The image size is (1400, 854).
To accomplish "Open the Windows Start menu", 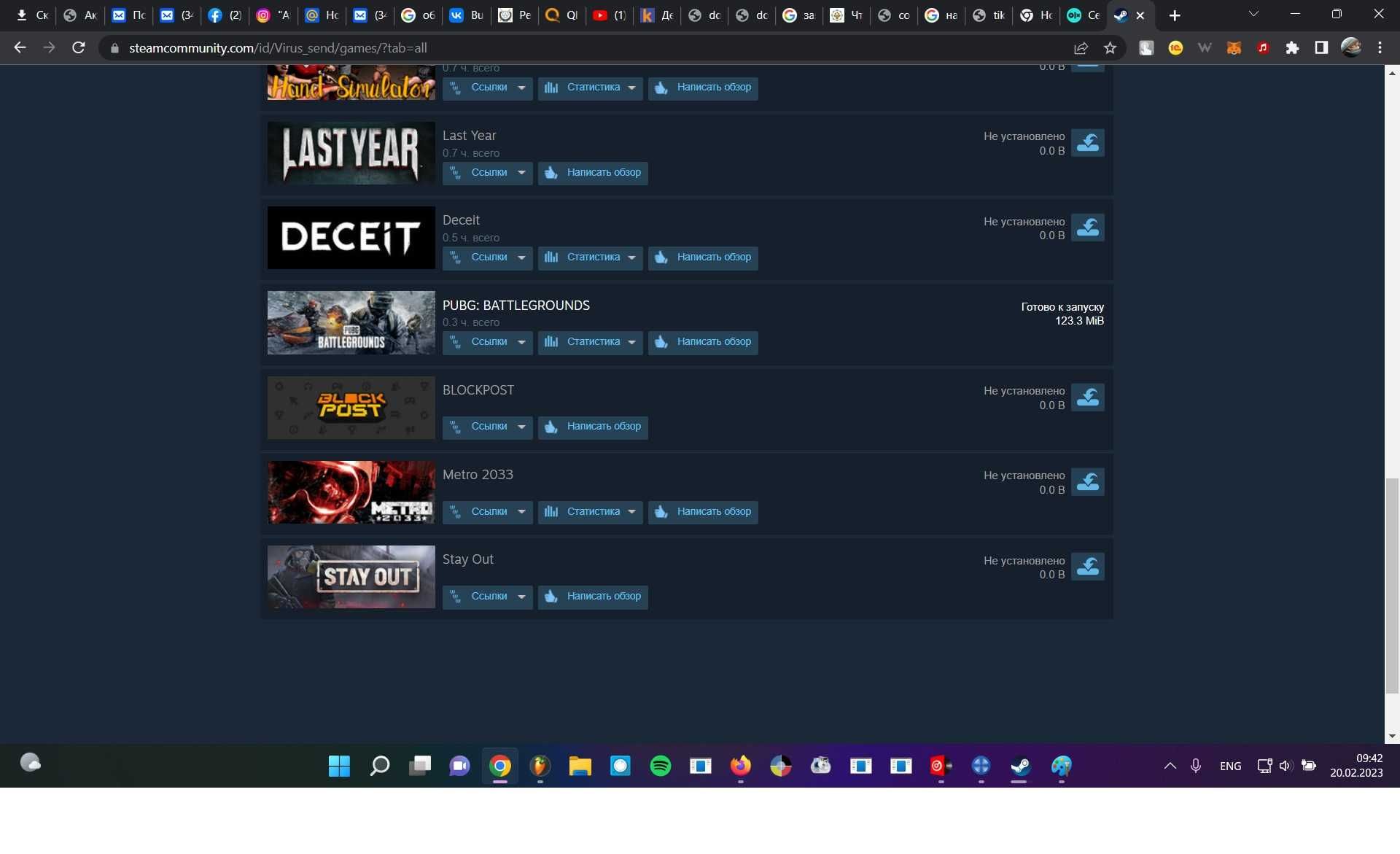I will coord(339,766).
